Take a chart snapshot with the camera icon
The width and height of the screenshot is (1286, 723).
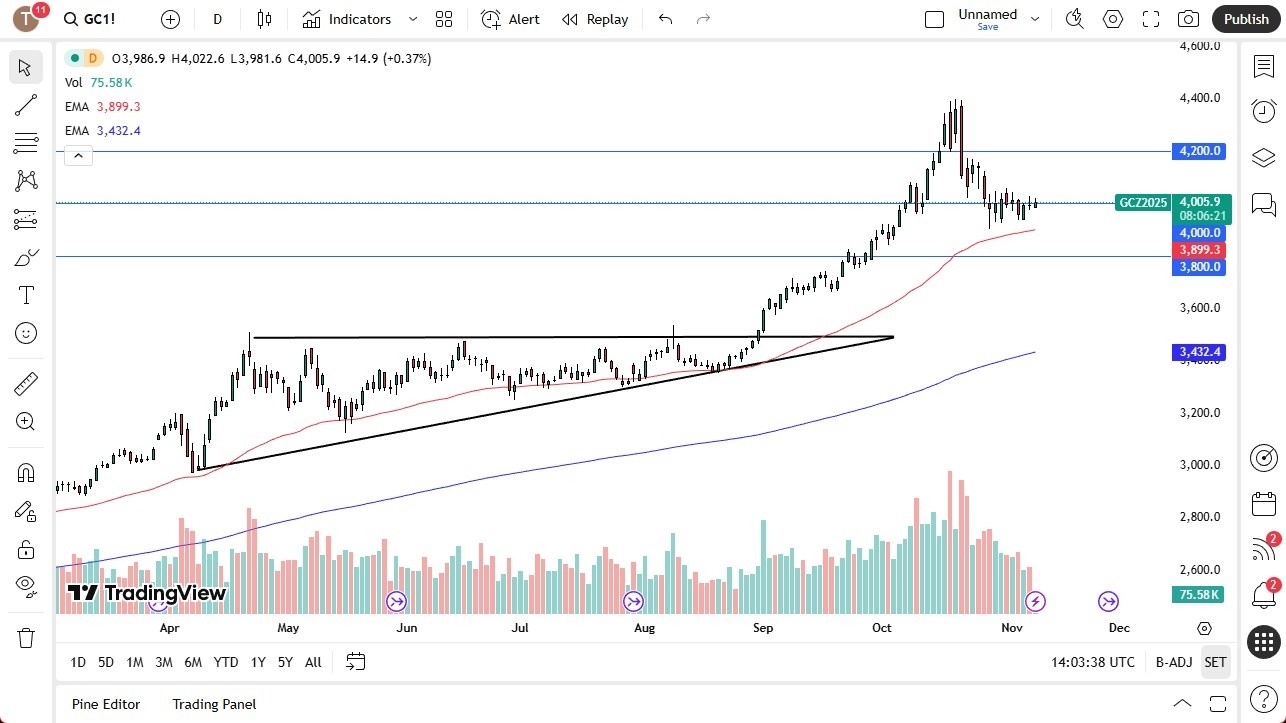point(1188,18)
